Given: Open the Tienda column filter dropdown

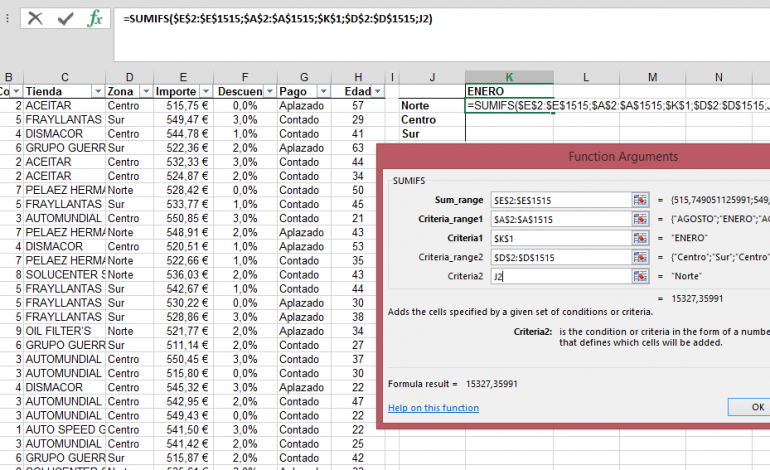Looking at the screenshot, I should click(x=98, y=91).
